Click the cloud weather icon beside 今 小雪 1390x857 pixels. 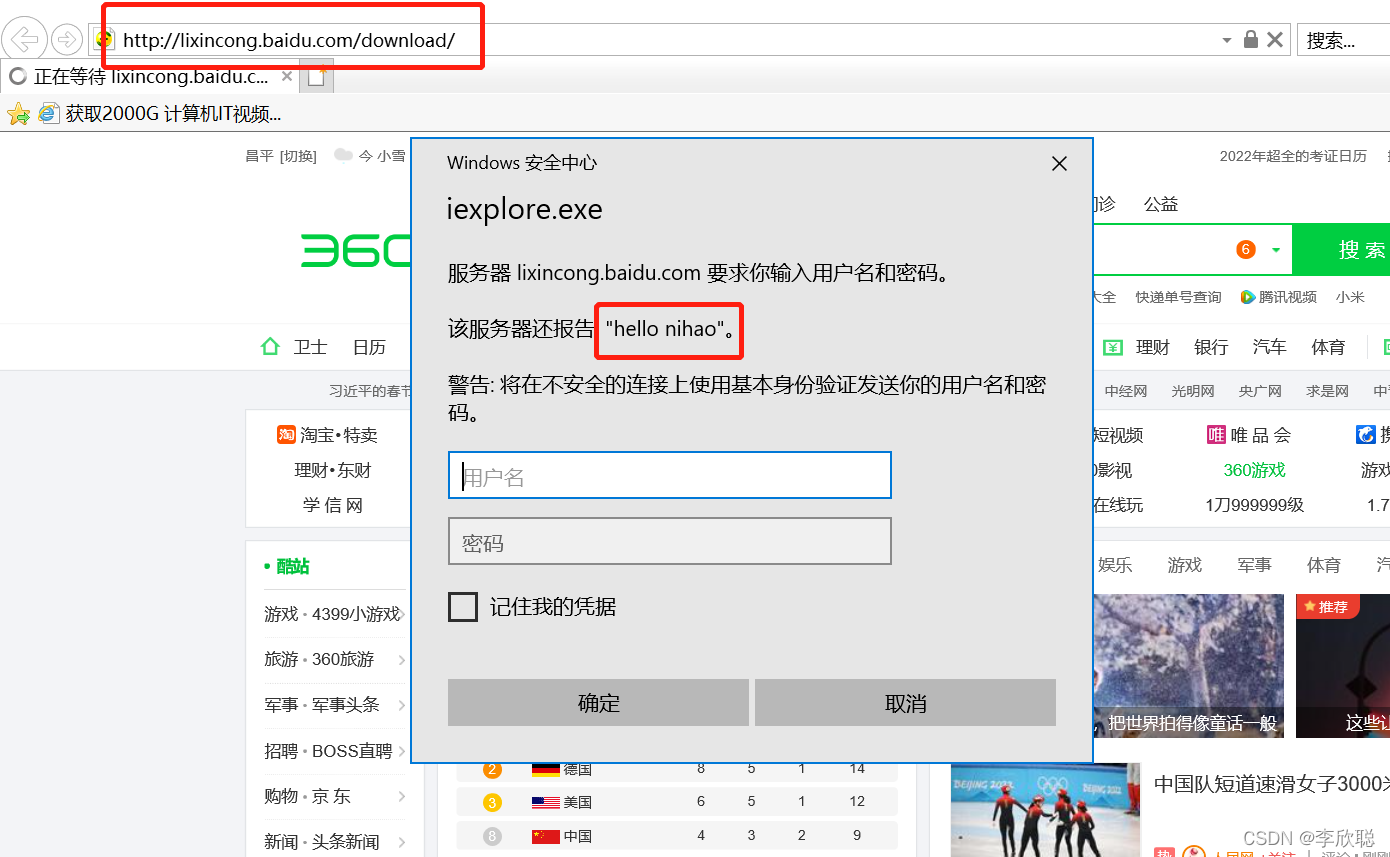tap(343, 155)
